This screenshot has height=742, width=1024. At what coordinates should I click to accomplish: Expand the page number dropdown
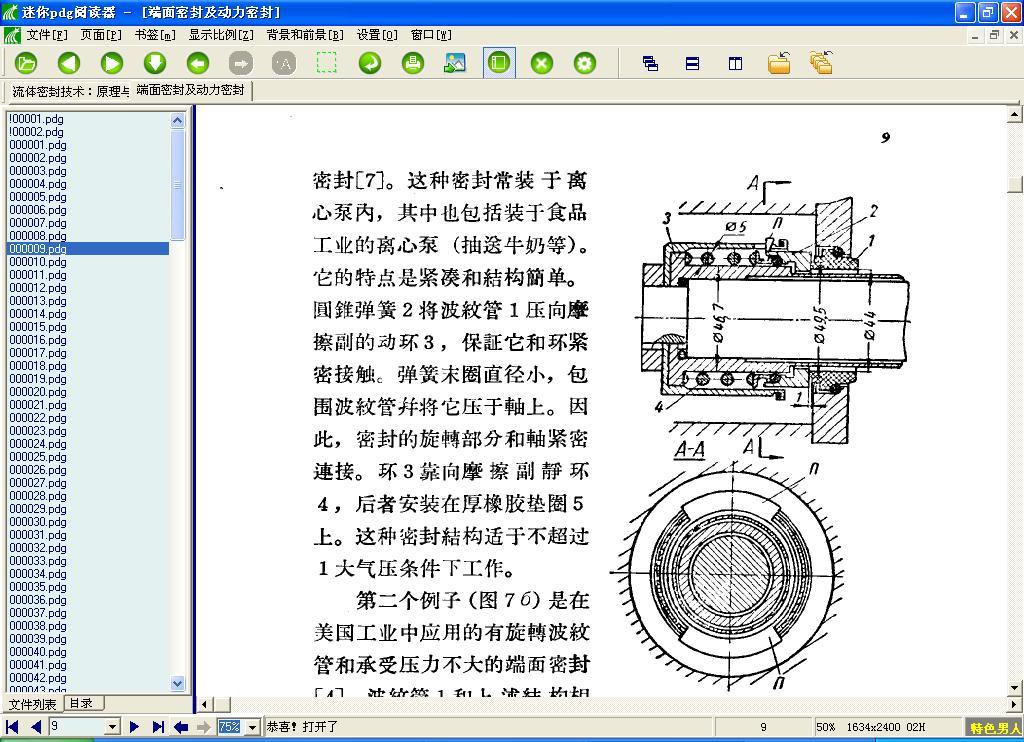[112, 727]
